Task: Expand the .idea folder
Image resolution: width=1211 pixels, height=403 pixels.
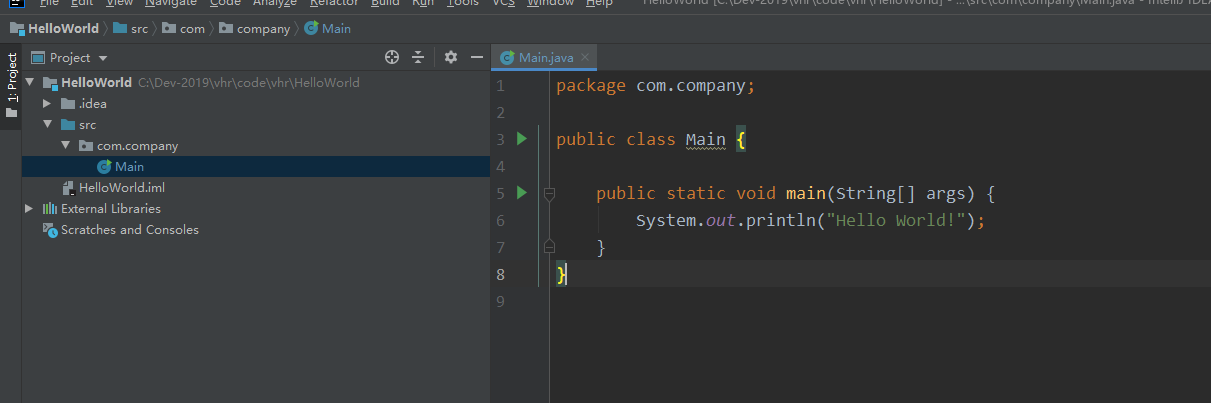Action: pyautogui.click(x=47, y=104)
